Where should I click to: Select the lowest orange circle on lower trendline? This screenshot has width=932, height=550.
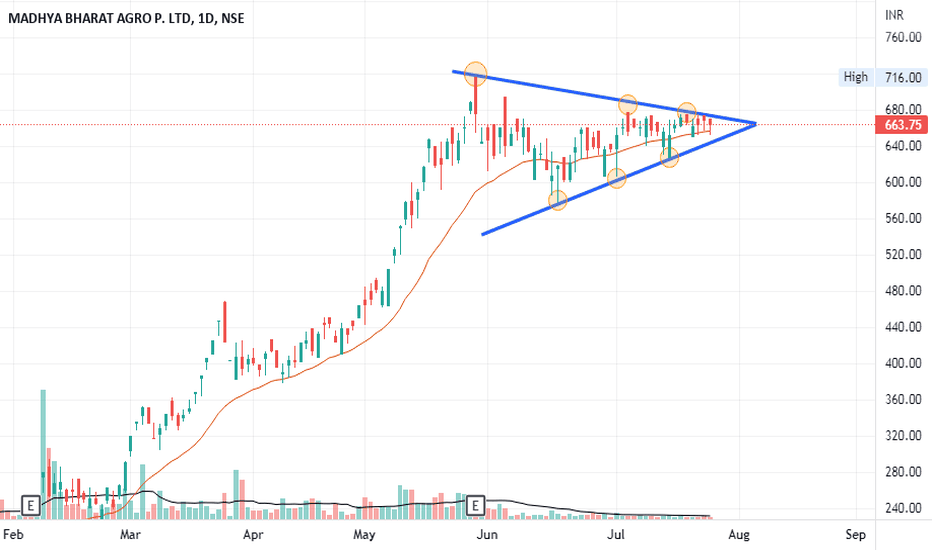pos(558,200)
